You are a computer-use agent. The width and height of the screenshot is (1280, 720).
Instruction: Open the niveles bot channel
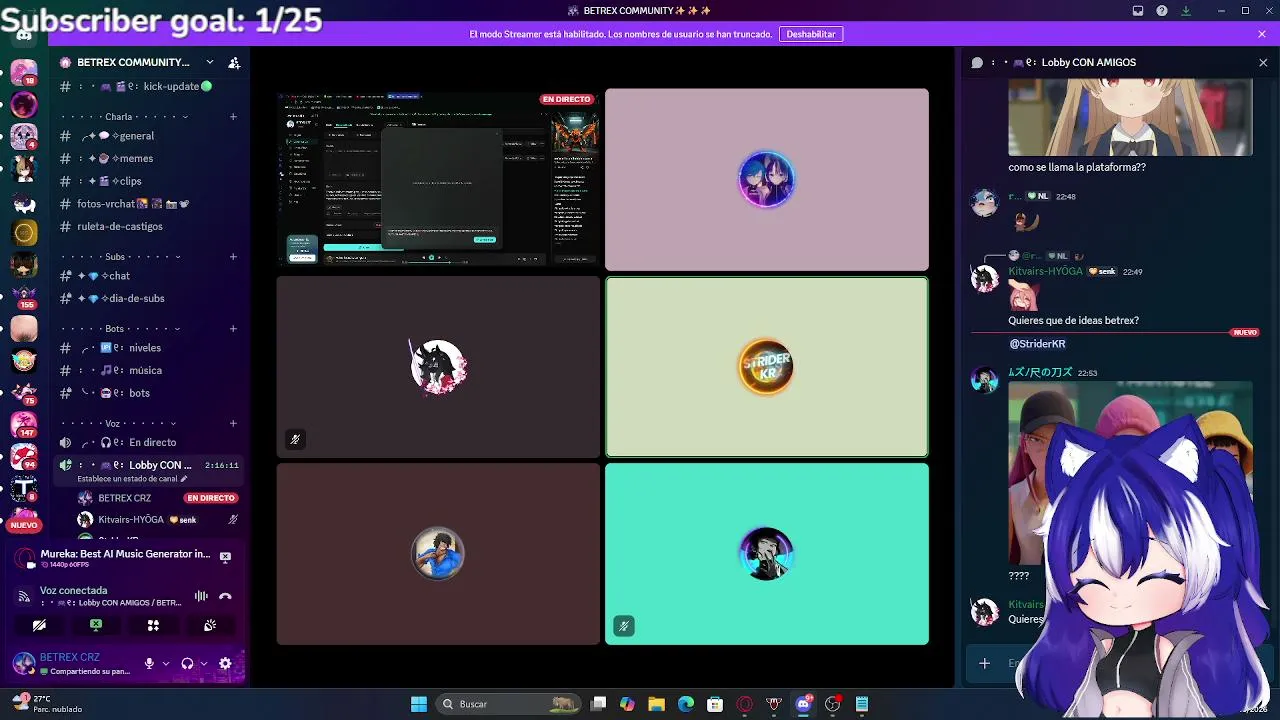tap(149, 348)
